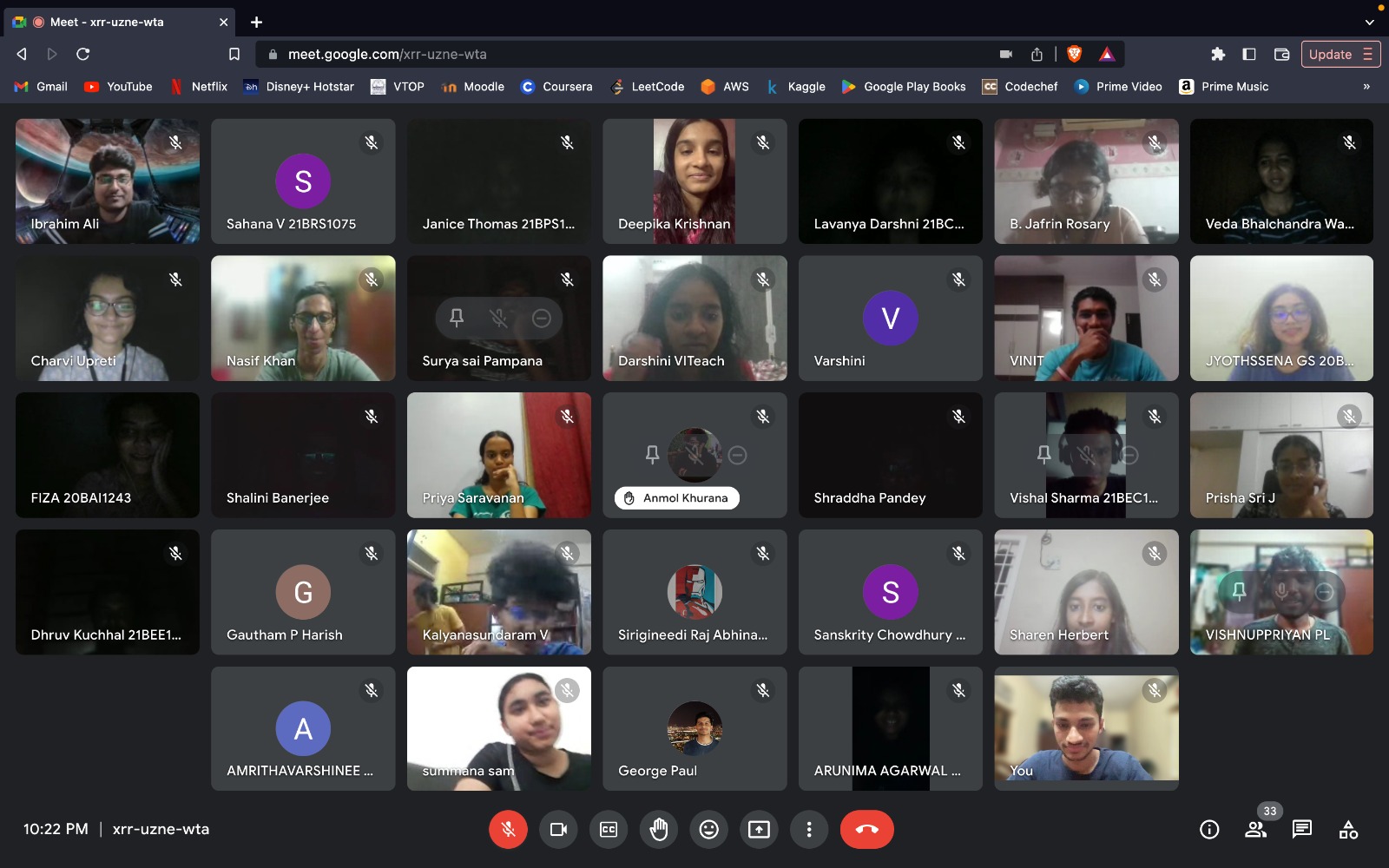Open the three-dot more options menu
The image size is (1389, 868).
pyautogui.click(x=809, y=830)
